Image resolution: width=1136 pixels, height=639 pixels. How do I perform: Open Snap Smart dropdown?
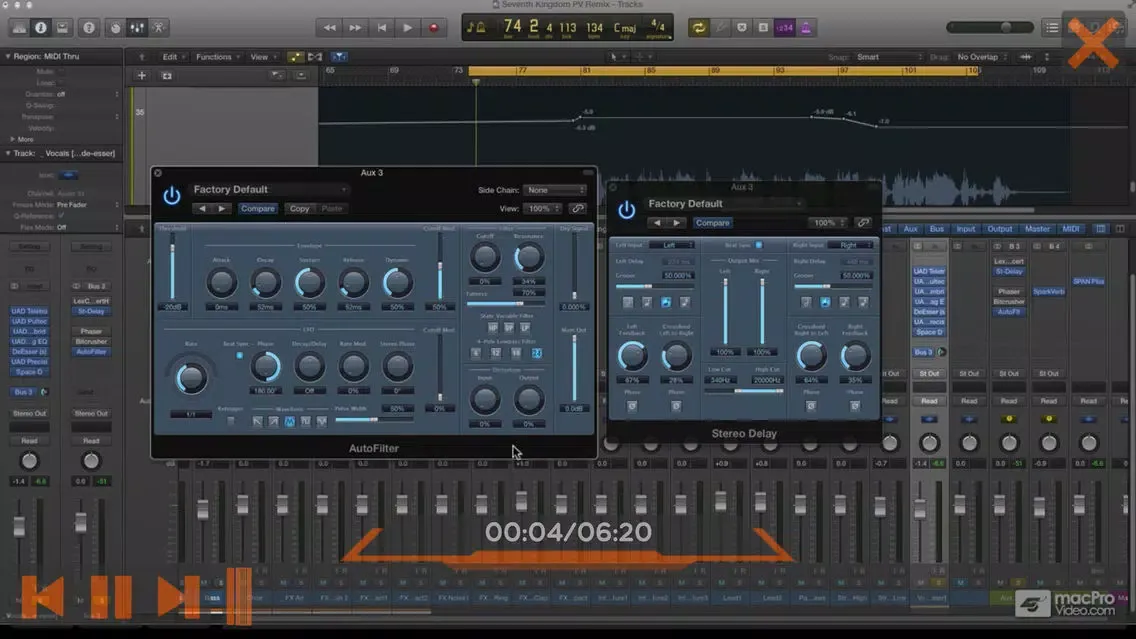pyautogui.click(x=890, y=57)
